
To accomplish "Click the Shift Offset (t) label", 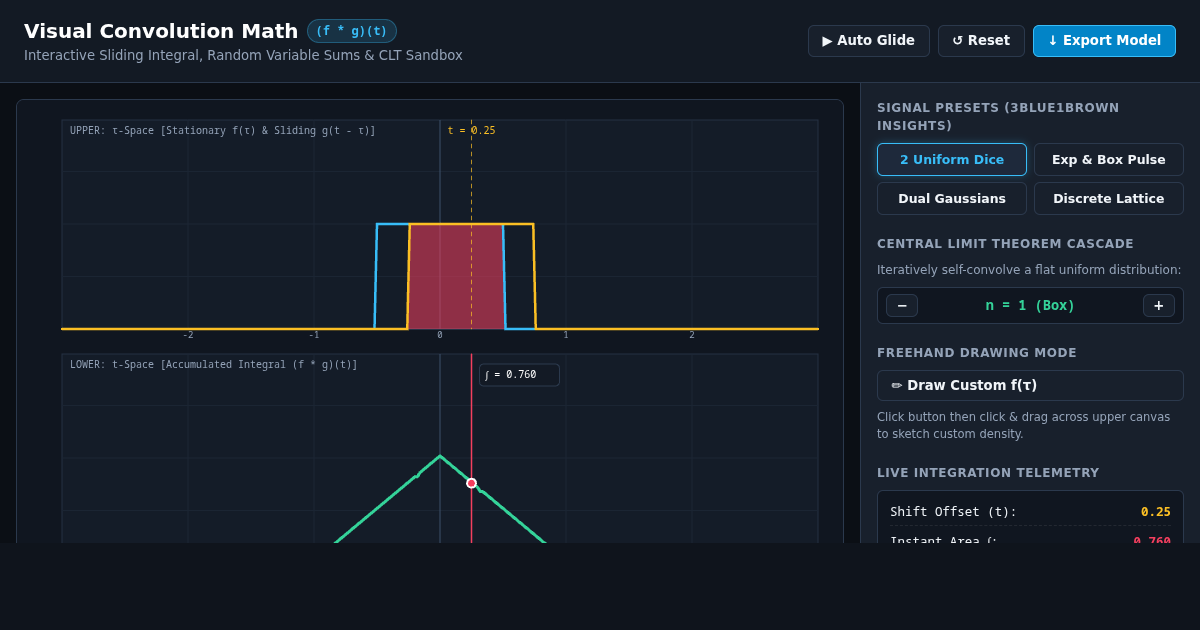I will tap(953, 512).
